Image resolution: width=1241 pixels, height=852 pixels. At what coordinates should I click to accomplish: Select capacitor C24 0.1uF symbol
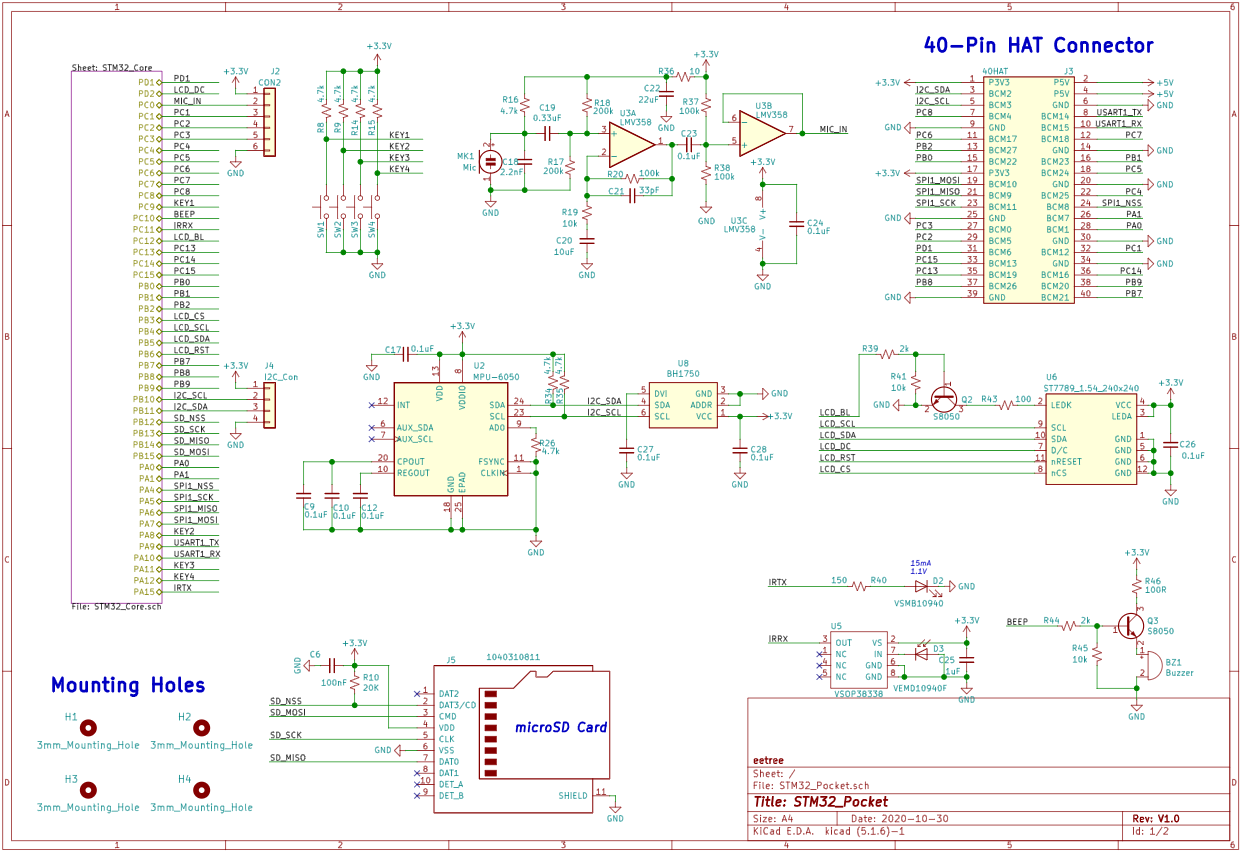pyautogui.click(x=796, y=224)
